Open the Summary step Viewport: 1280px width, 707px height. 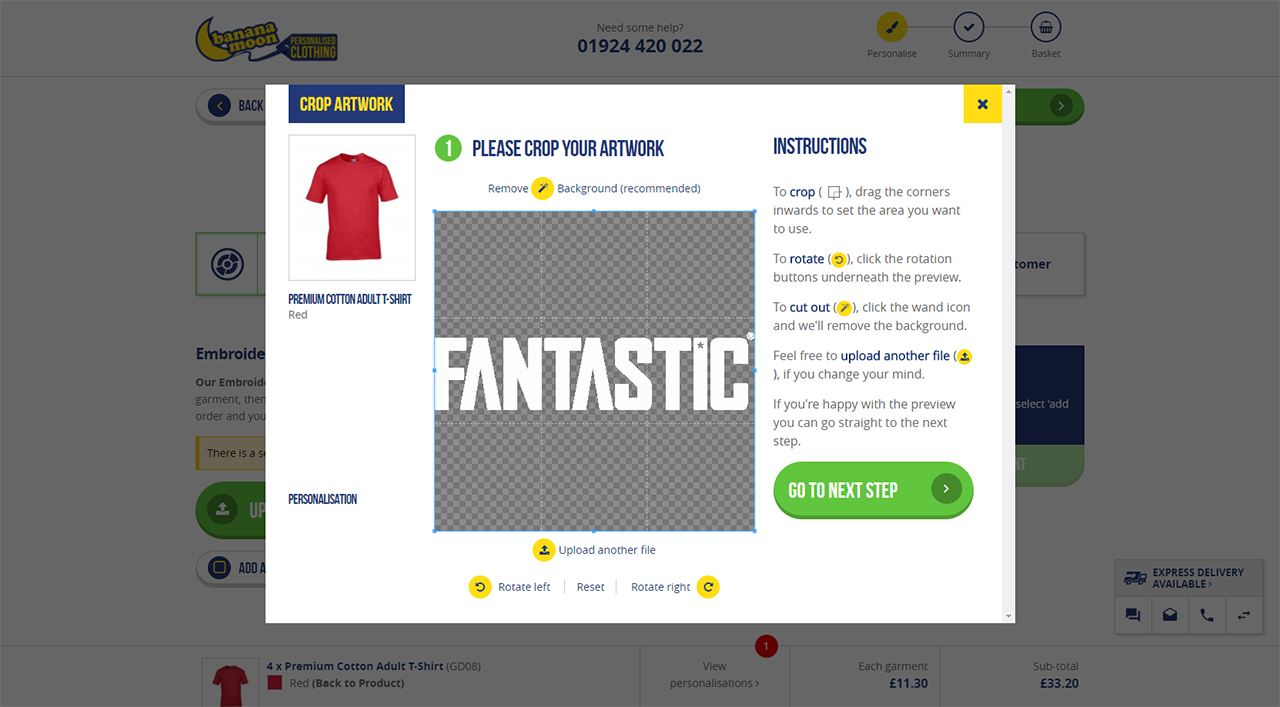968,27
